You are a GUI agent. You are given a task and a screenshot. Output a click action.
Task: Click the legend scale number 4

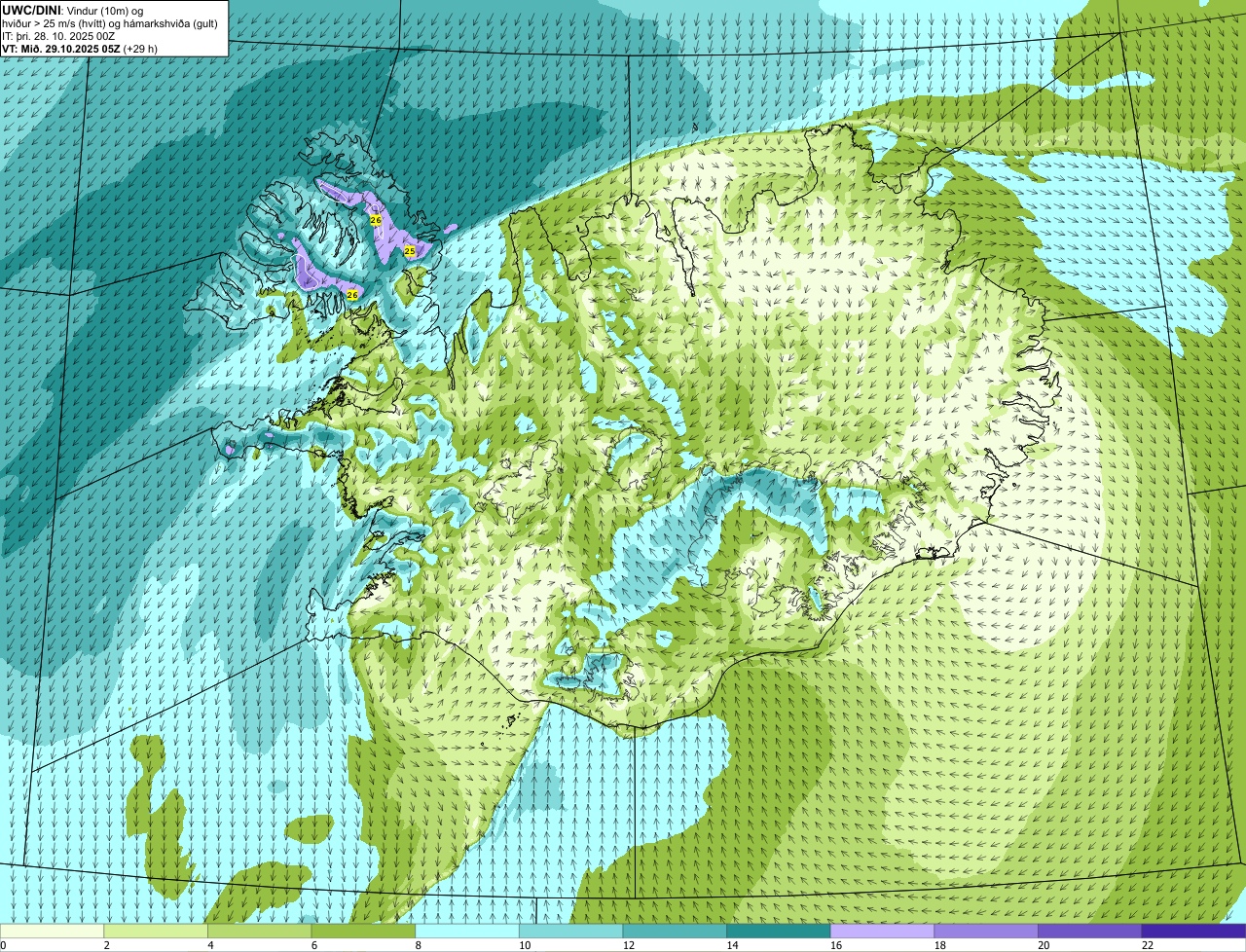[210, 945]
